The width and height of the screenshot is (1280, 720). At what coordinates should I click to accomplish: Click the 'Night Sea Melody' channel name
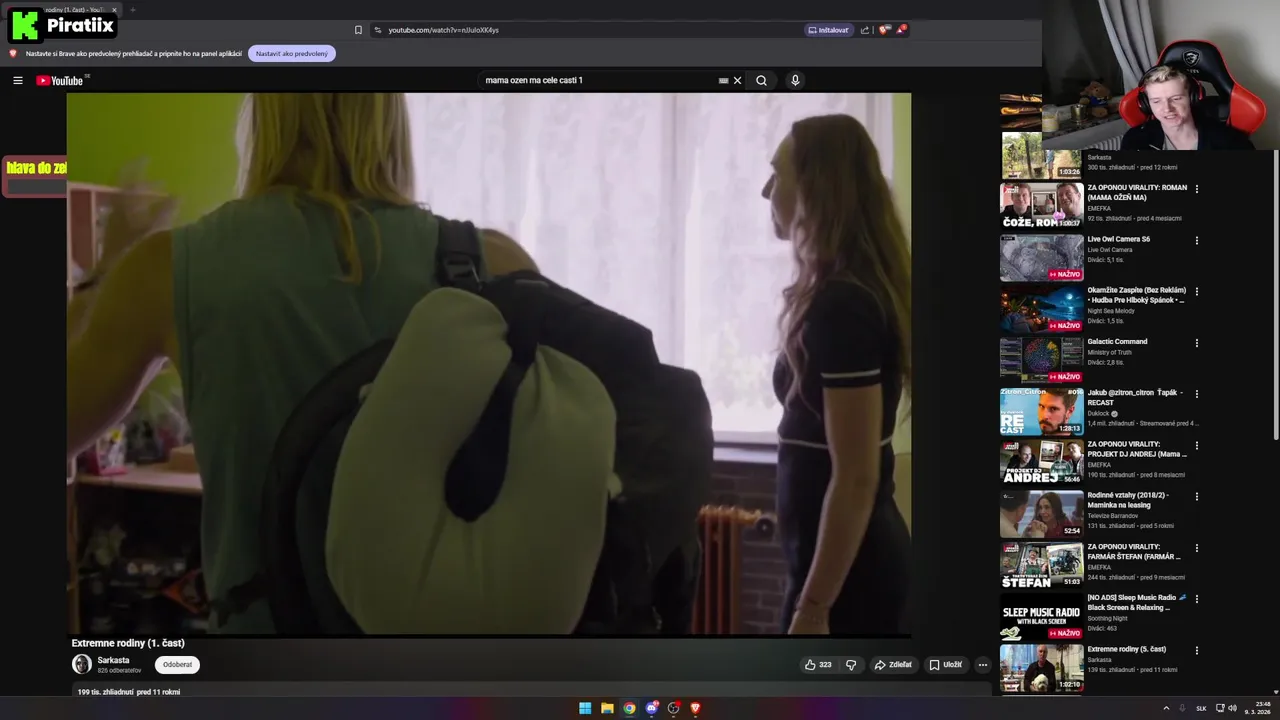tap(1112, 311)
